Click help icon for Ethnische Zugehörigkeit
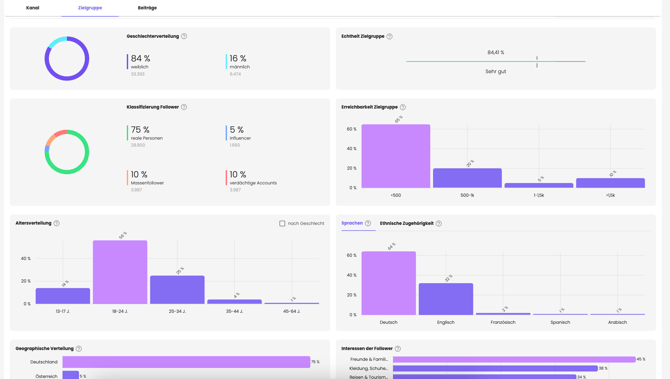Viewport: 670px width, 379px height. (439, 223)
